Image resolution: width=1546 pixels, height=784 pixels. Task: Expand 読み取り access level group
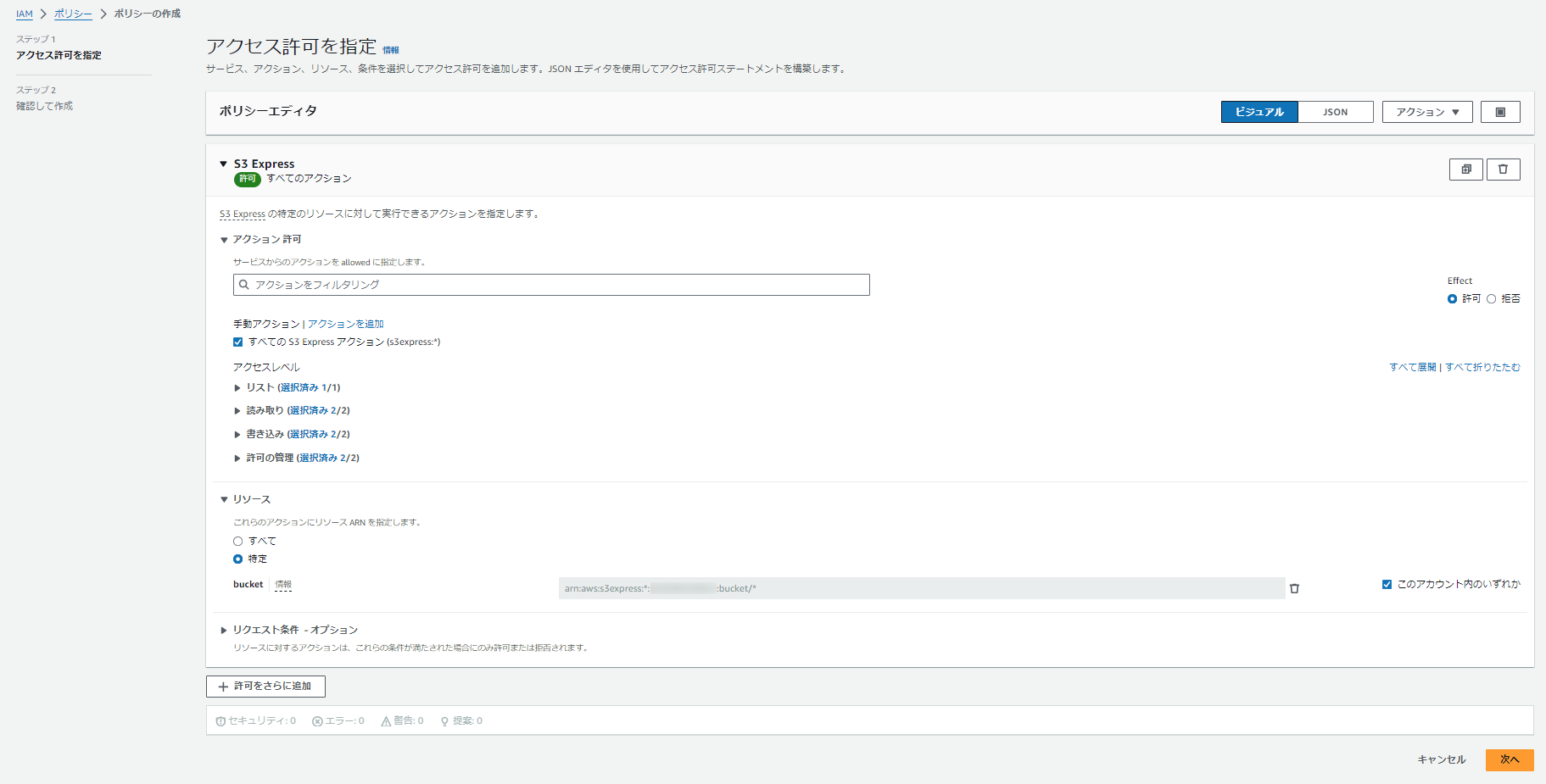237,410
